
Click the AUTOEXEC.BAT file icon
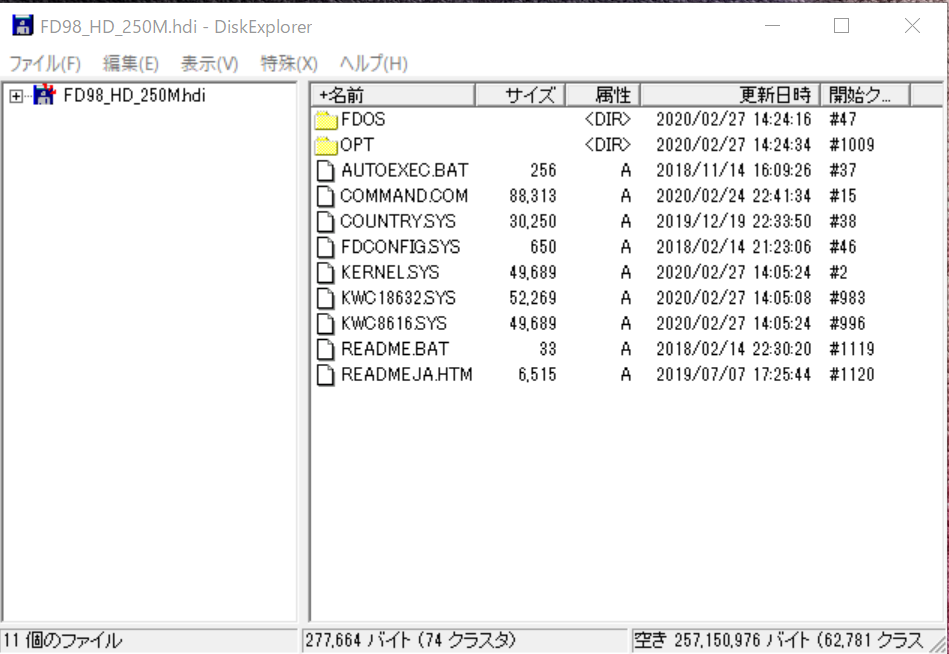[326, 171]
